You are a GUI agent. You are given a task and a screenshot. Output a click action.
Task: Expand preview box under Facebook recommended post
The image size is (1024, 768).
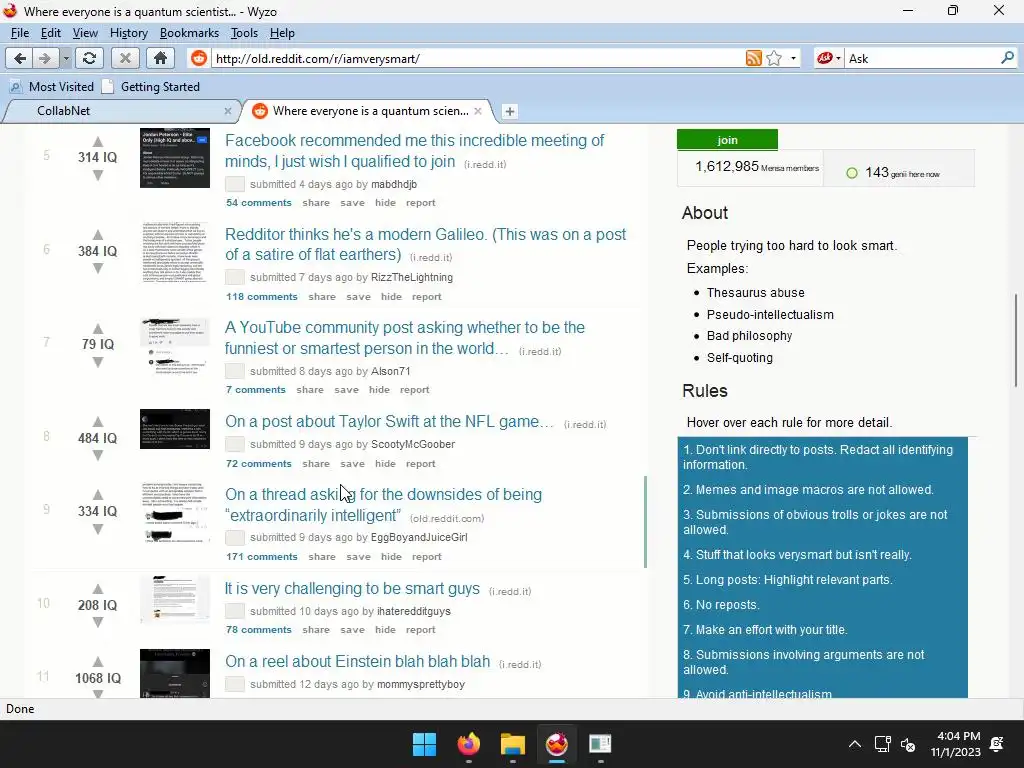click(234, 184)
